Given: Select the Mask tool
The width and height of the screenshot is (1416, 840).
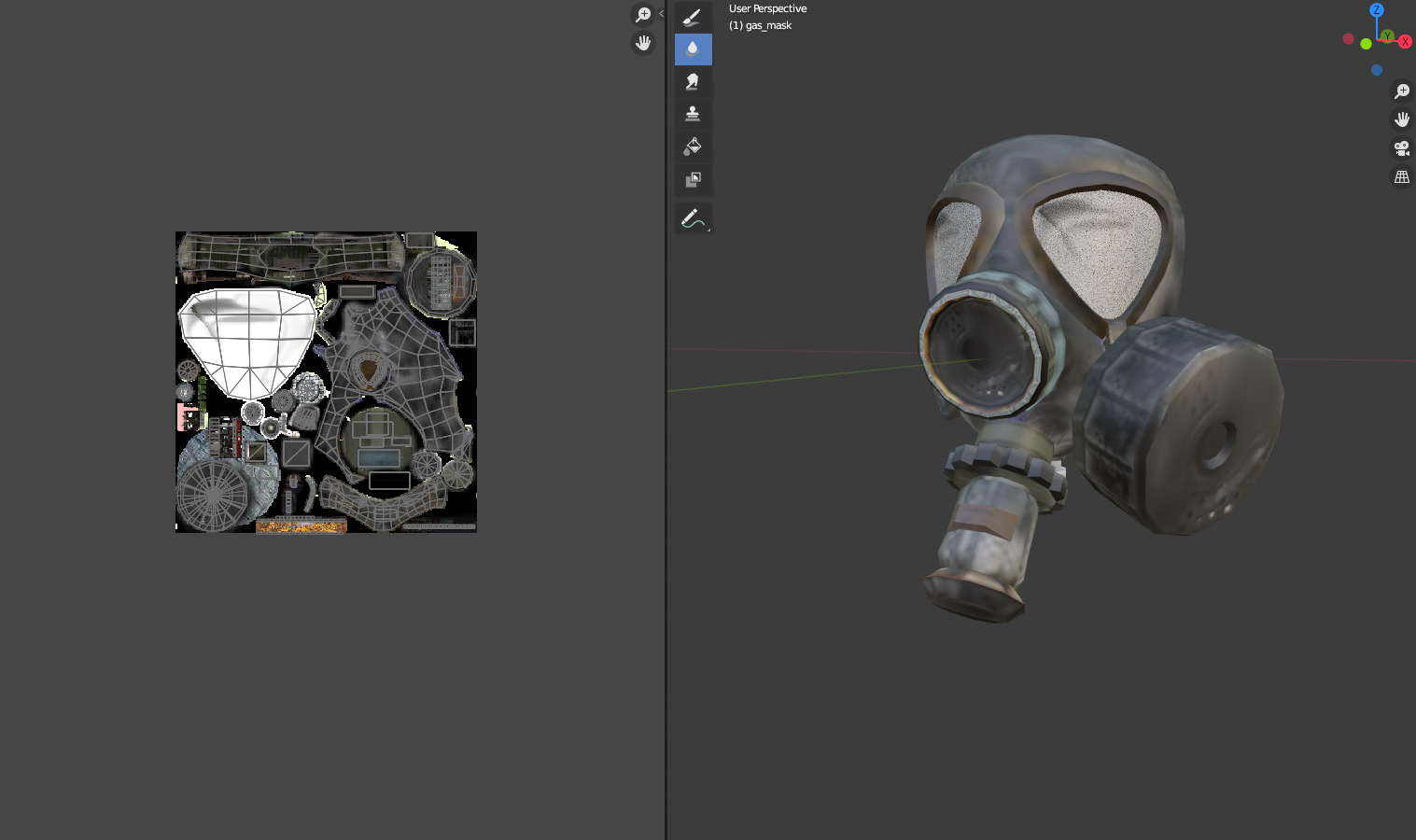Looking at the screenshot, I should pos(693,179).
